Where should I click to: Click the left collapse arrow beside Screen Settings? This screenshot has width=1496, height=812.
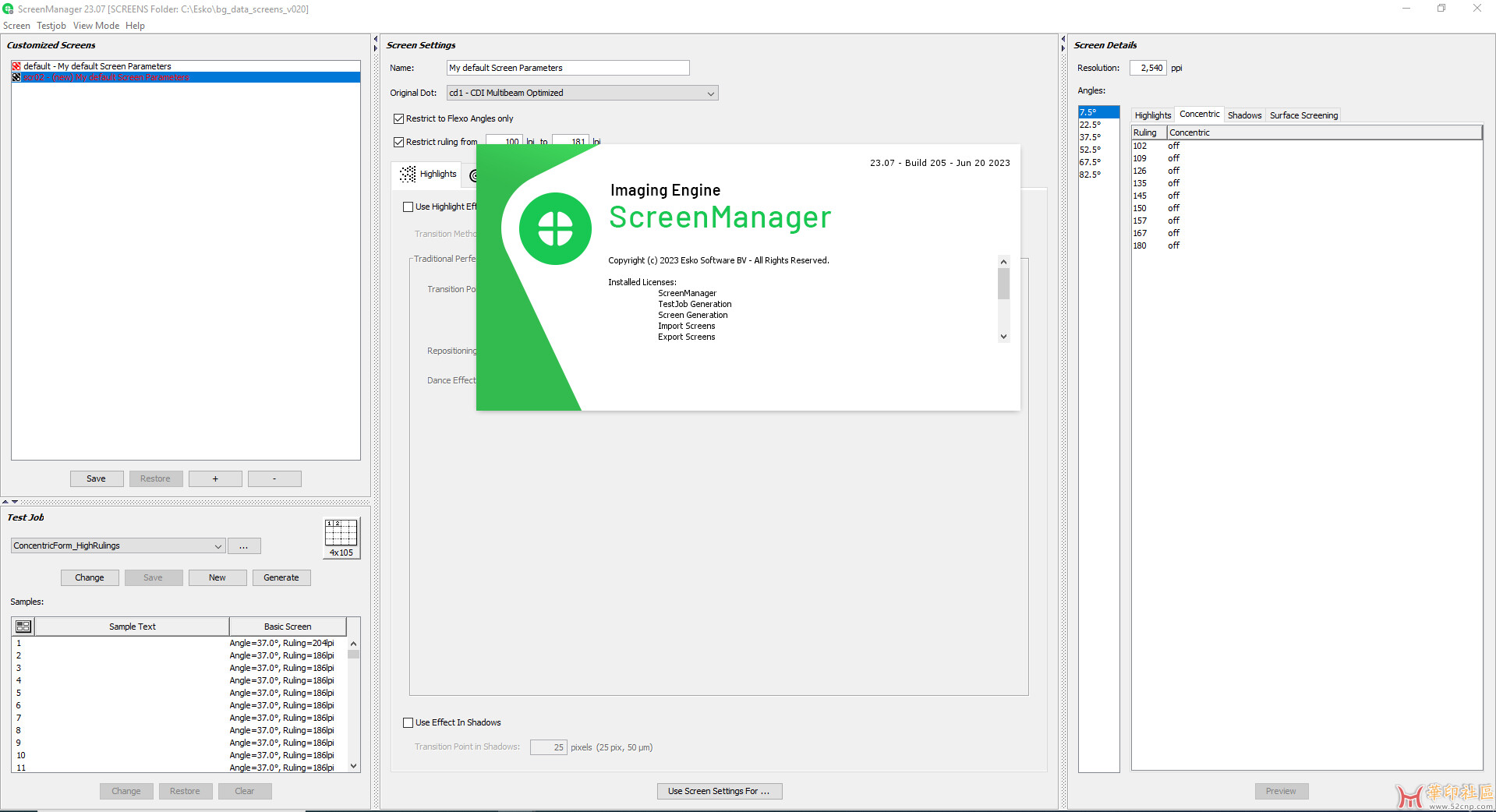pyautogui.click(x=376, y=39)
